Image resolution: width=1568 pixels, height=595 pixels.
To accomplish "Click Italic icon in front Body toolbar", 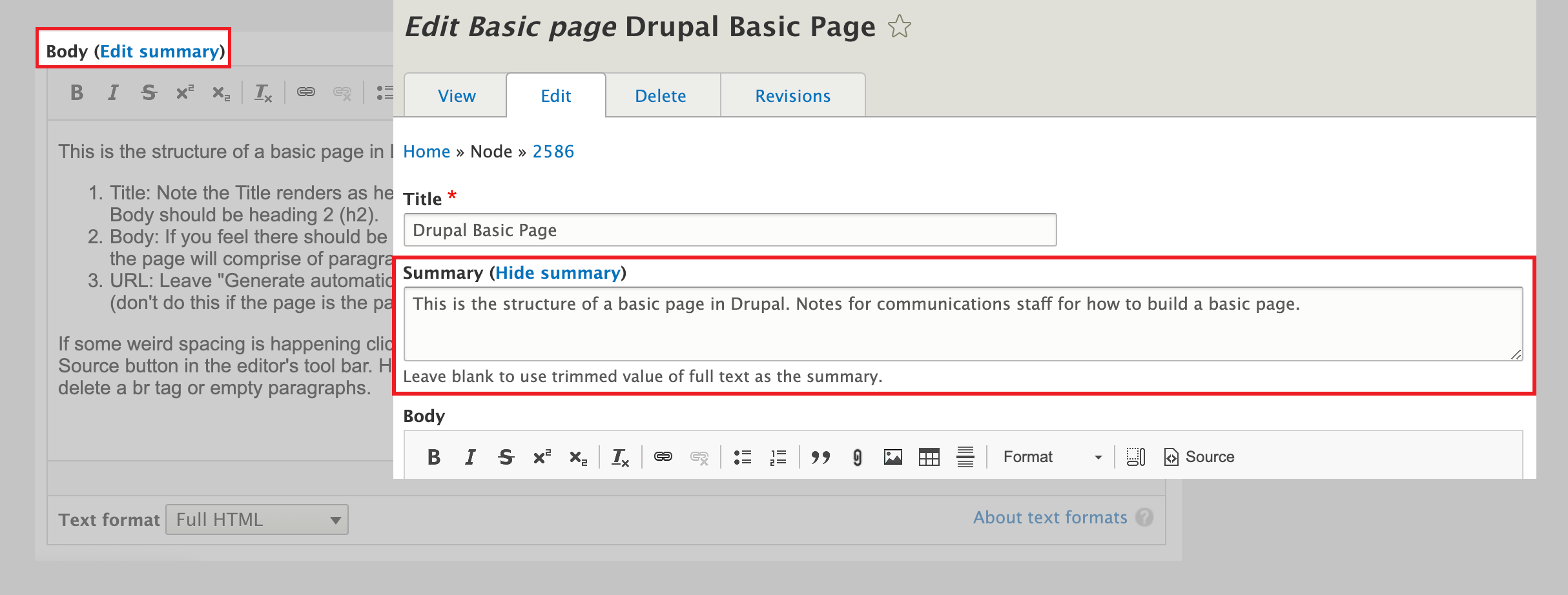I will [470, 457].
